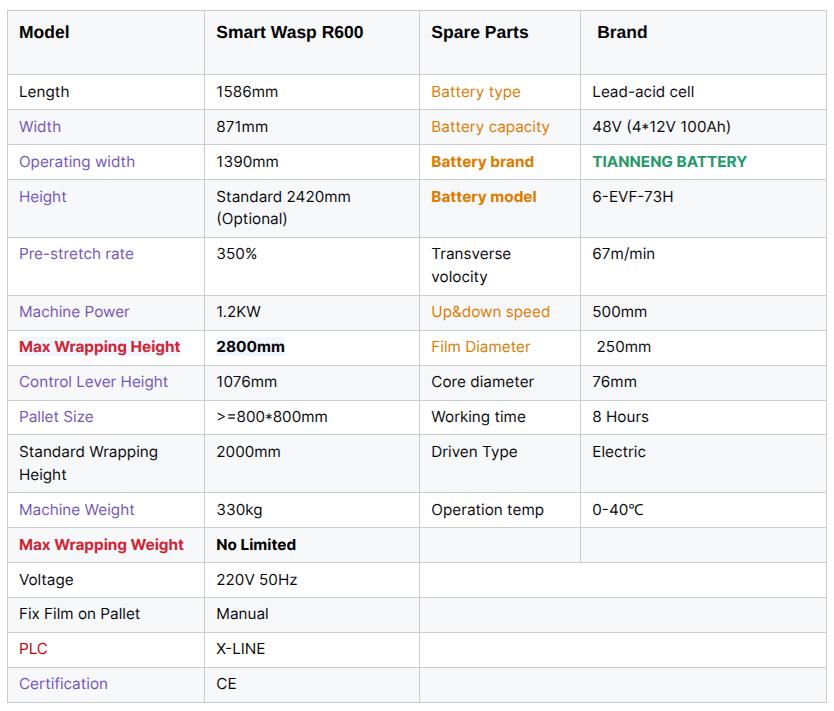The width and height of the screenshot is (834, 711).
Task: Click the Battery model label
Action: click(483, 197)
